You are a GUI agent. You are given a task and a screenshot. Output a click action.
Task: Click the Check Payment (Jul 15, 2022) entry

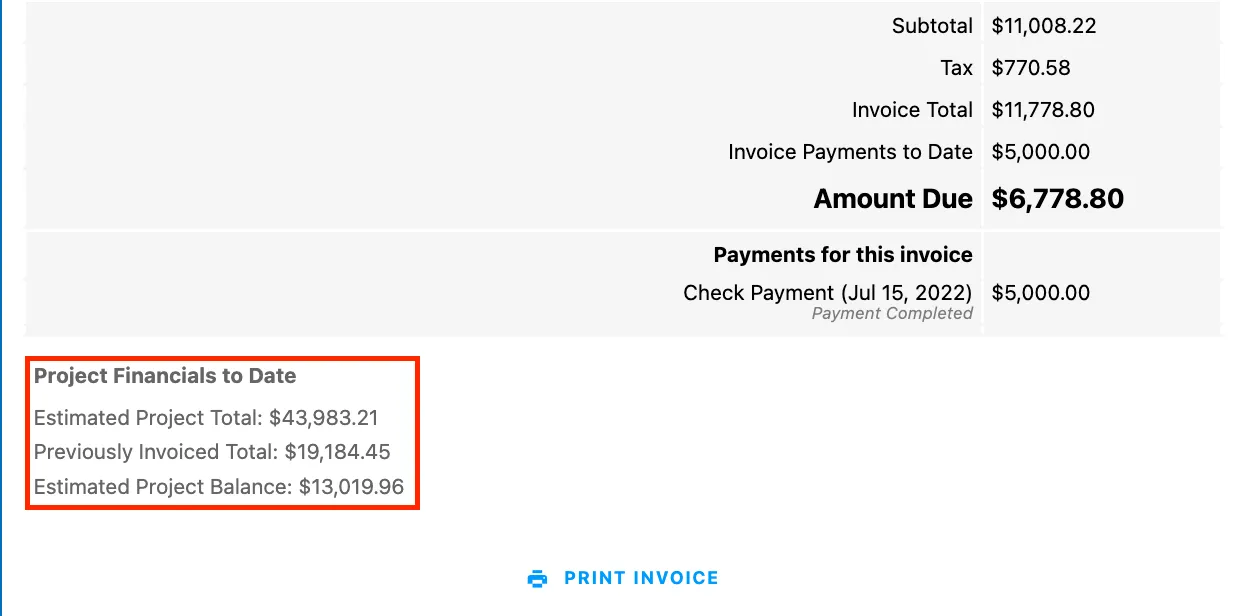827,293
